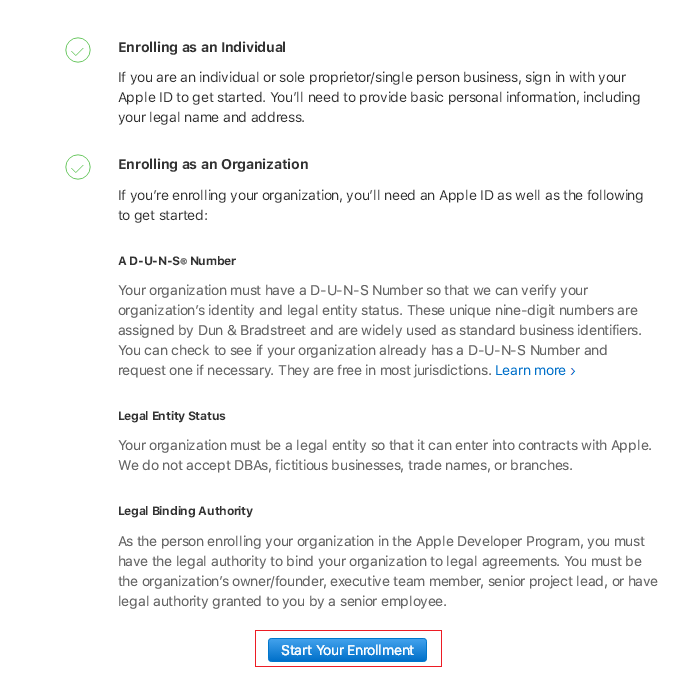Click the registered trademark symbol after D-U-N-S
The image size is (699, 681).
pyautogui.click(x=183, y=262)
